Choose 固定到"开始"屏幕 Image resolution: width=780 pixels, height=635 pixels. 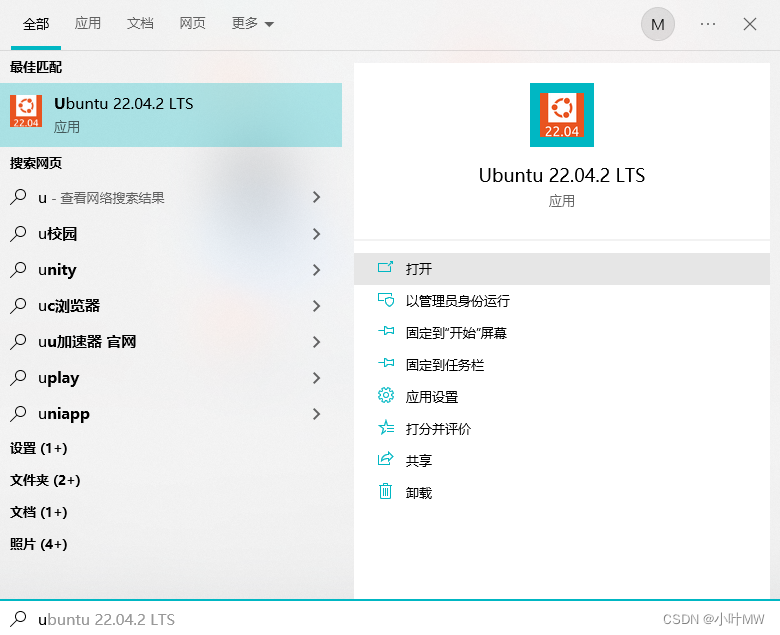(x=562, y=333)
